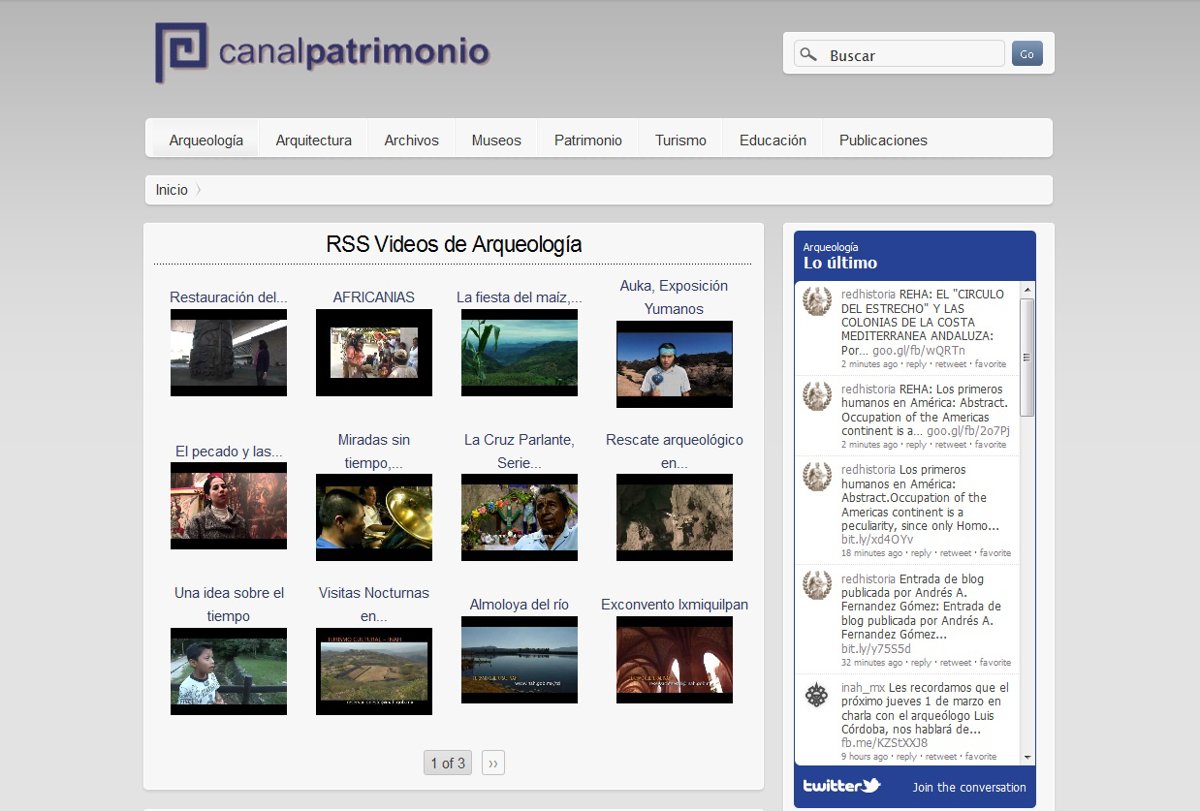This screenshot has height=811, width=1200.
Task: Open the Arquitectura menu tab
Action: 313,140
